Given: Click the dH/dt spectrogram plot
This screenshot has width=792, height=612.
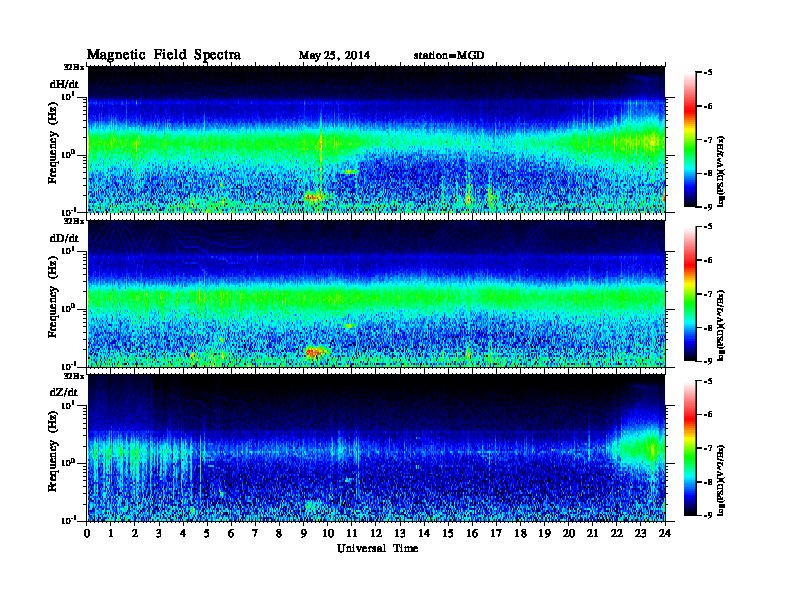Looking at the screenshot, I should tap(376, 139).
